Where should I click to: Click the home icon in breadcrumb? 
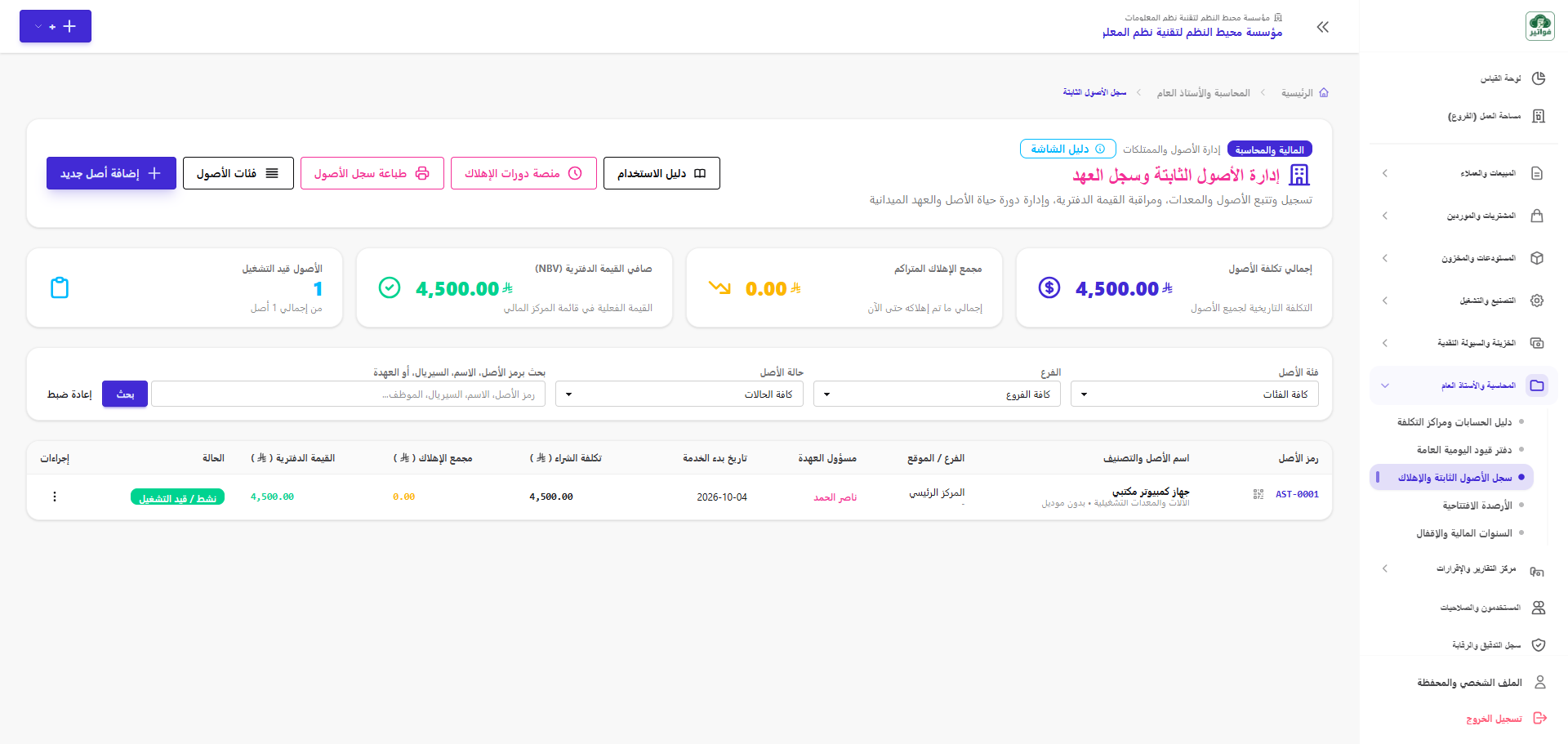click(1324, 93)
